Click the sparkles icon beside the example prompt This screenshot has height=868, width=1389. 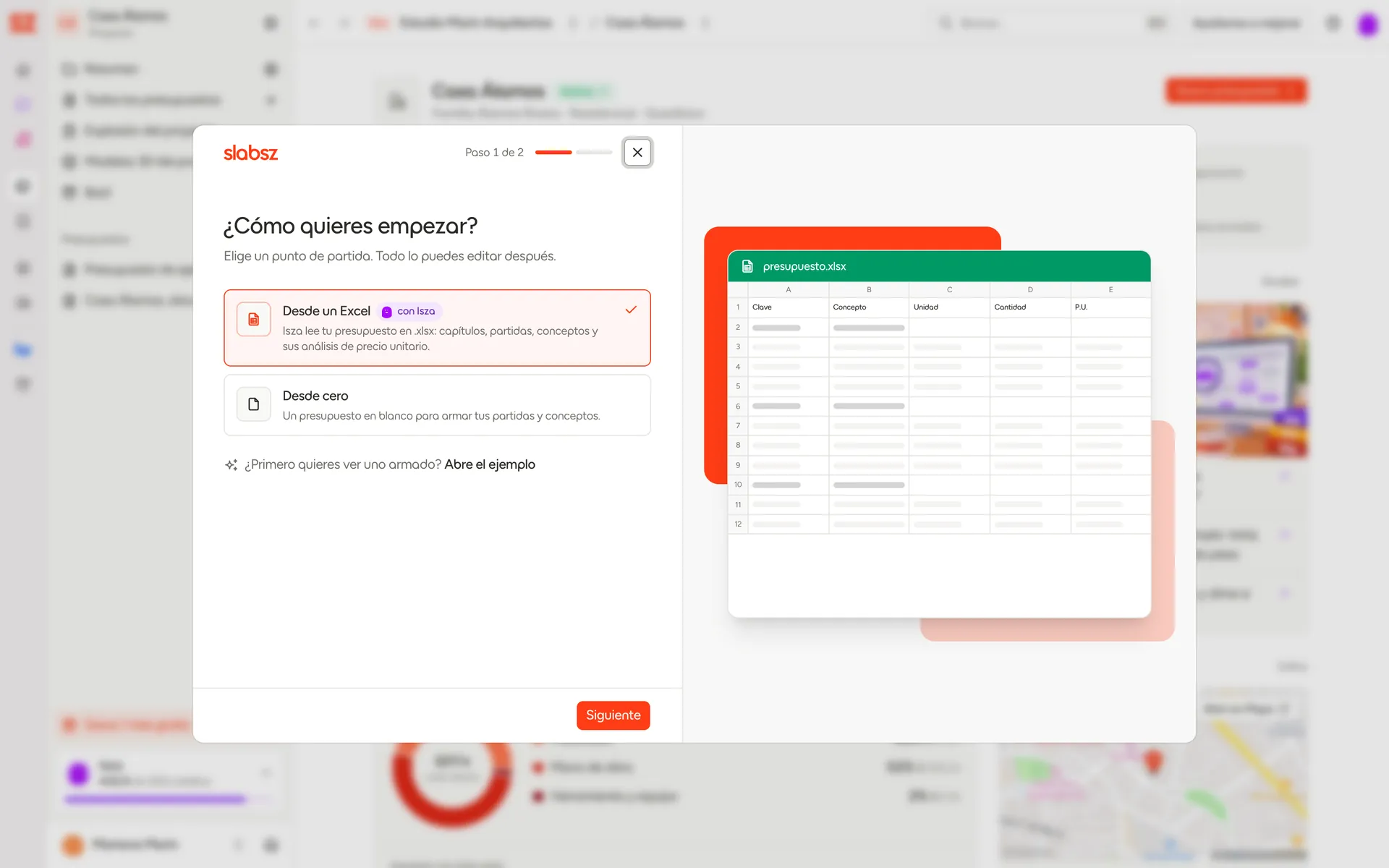[x=231, y=464]
